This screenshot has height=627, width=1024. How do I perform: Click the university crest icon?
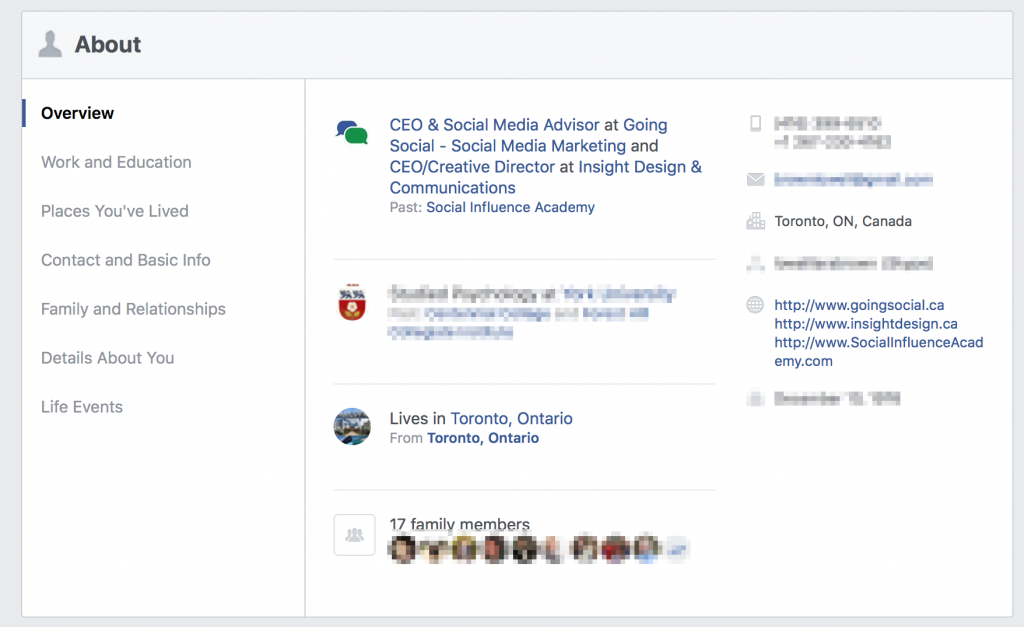tap(352, 302)
